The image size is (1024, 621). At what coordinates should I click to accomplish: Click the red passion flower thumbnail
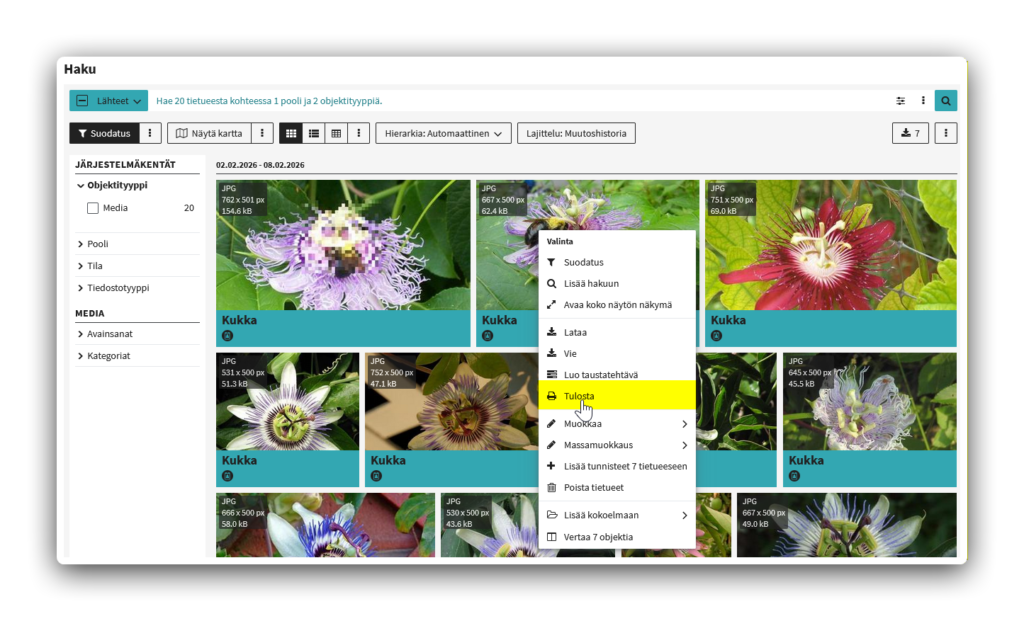coord(830,245)
